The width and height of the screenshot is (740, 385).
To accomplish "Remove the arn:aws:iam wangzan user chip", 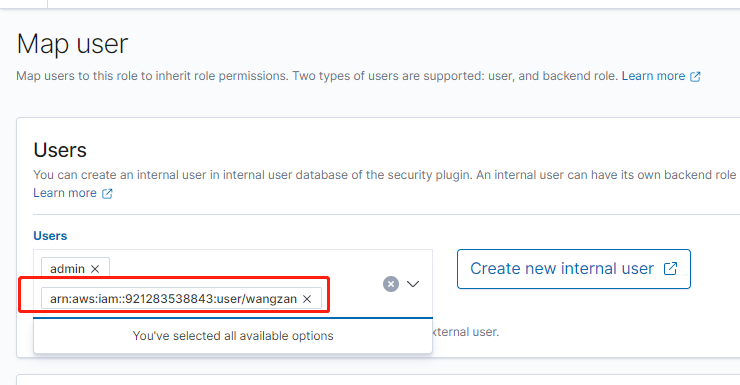I will [x=307, y=299].
